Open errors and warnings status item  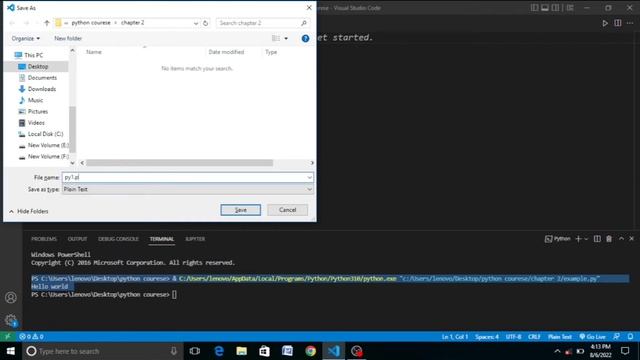pyautogui.click(x=31, y=337)
